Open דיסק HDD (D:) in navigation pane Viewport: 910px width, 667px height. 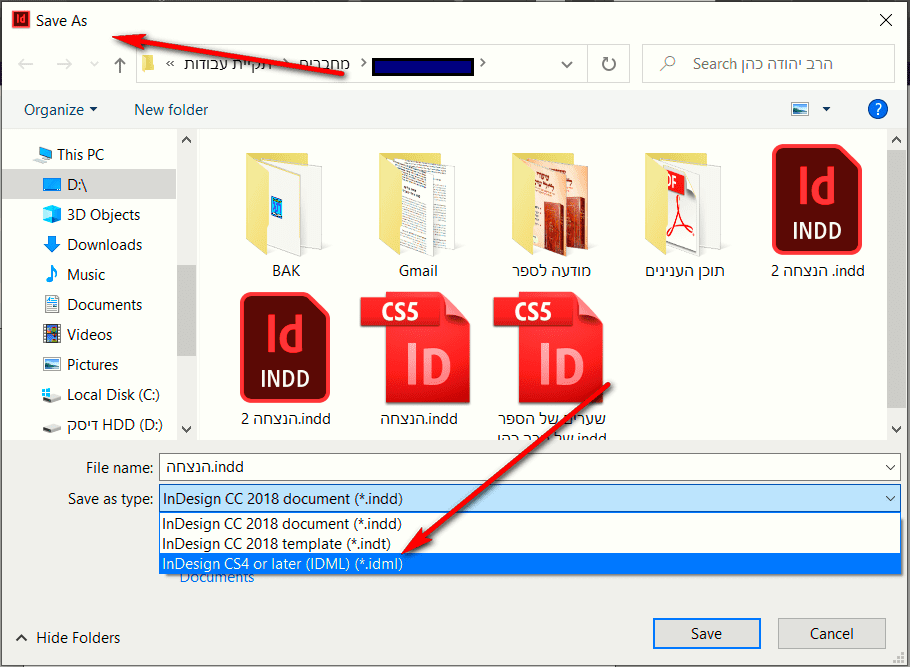[103, 425]
